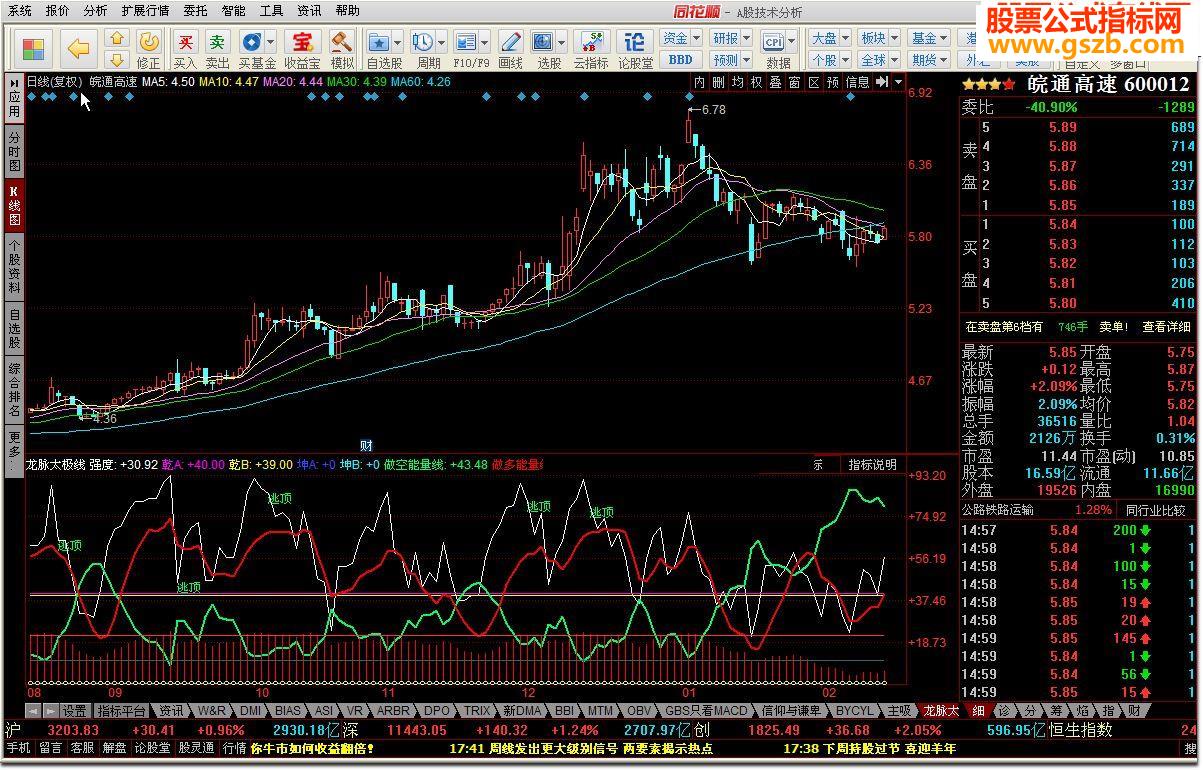1203x770 pixels.
Task: Click the 设置 button in indicator bar
Action: (74, 711)
